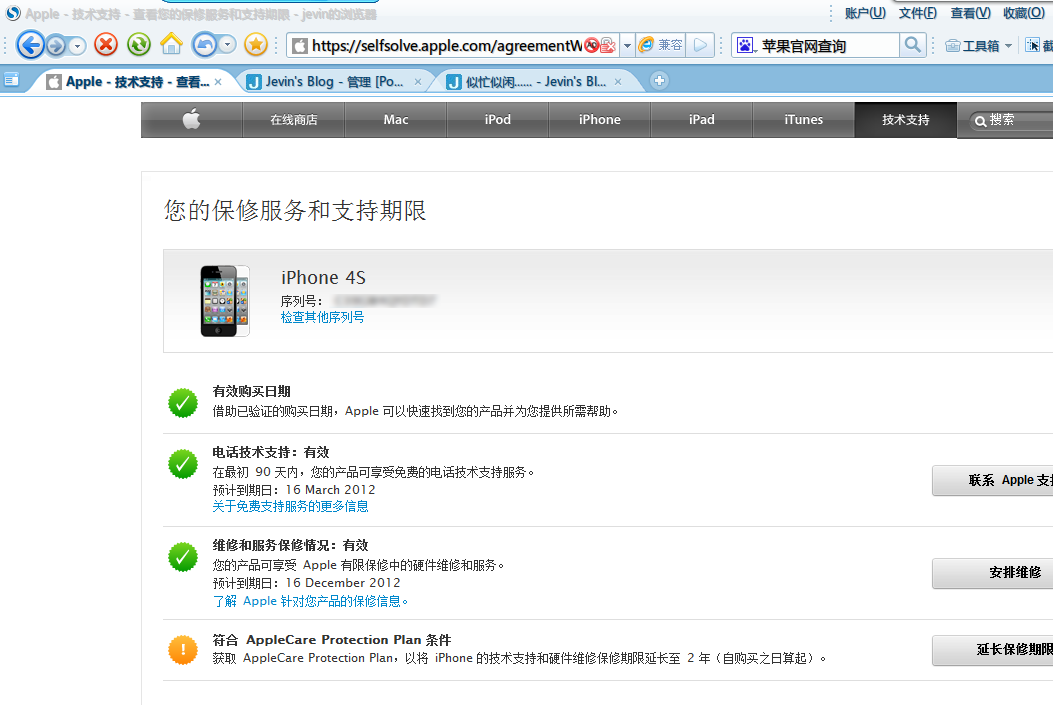
Task: Click the undo closed tab icon
Action: pyautogui.click(x=204, y=45)
